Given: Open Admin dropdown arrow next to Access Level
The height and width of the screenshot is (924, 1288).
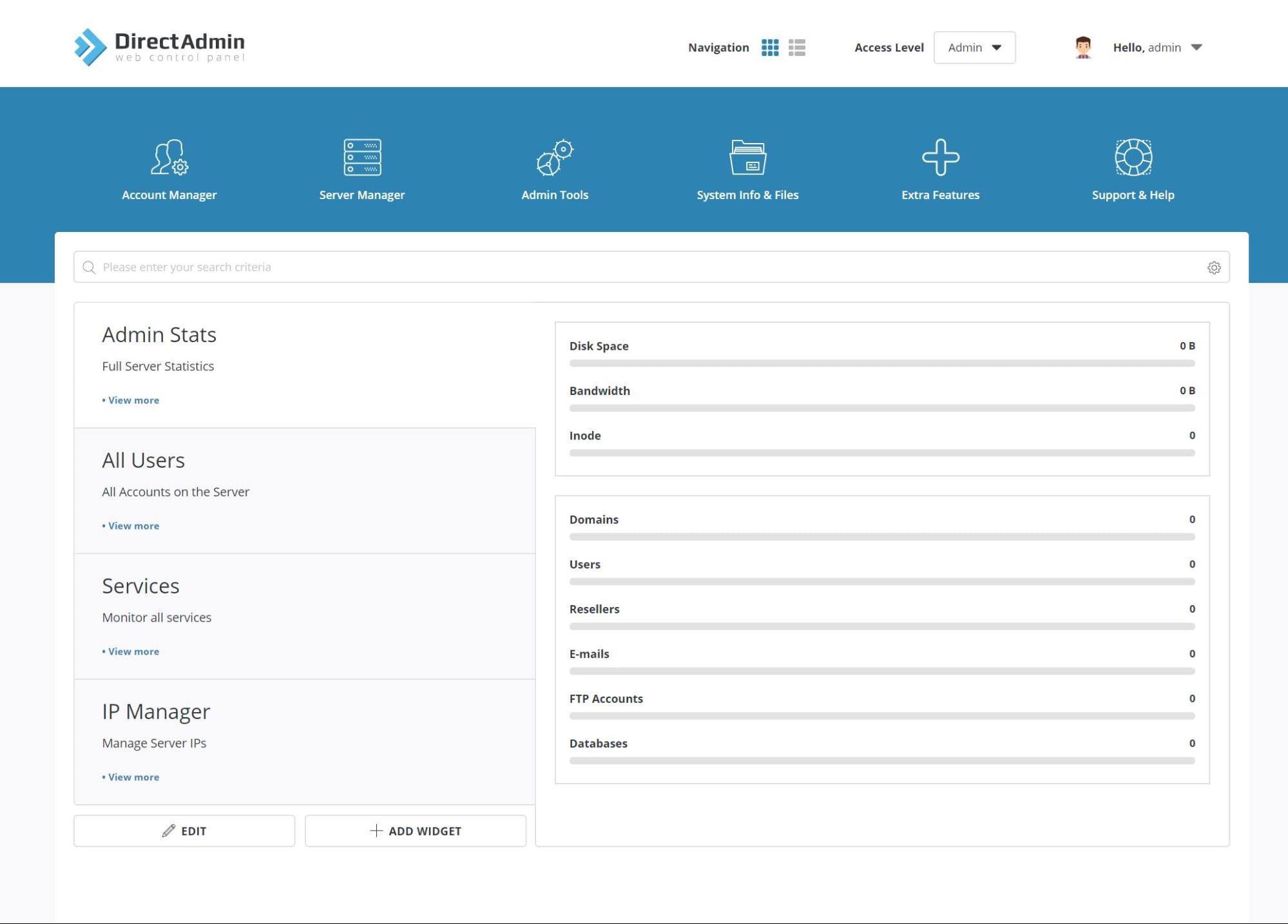Looking at the screenshot, I should [x=996, y=47].
